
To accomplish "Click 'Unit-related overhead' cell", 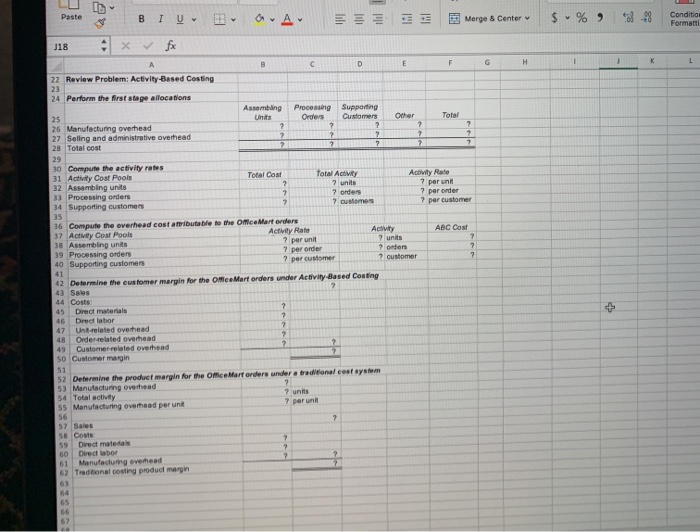I will [x=112, y=329].
